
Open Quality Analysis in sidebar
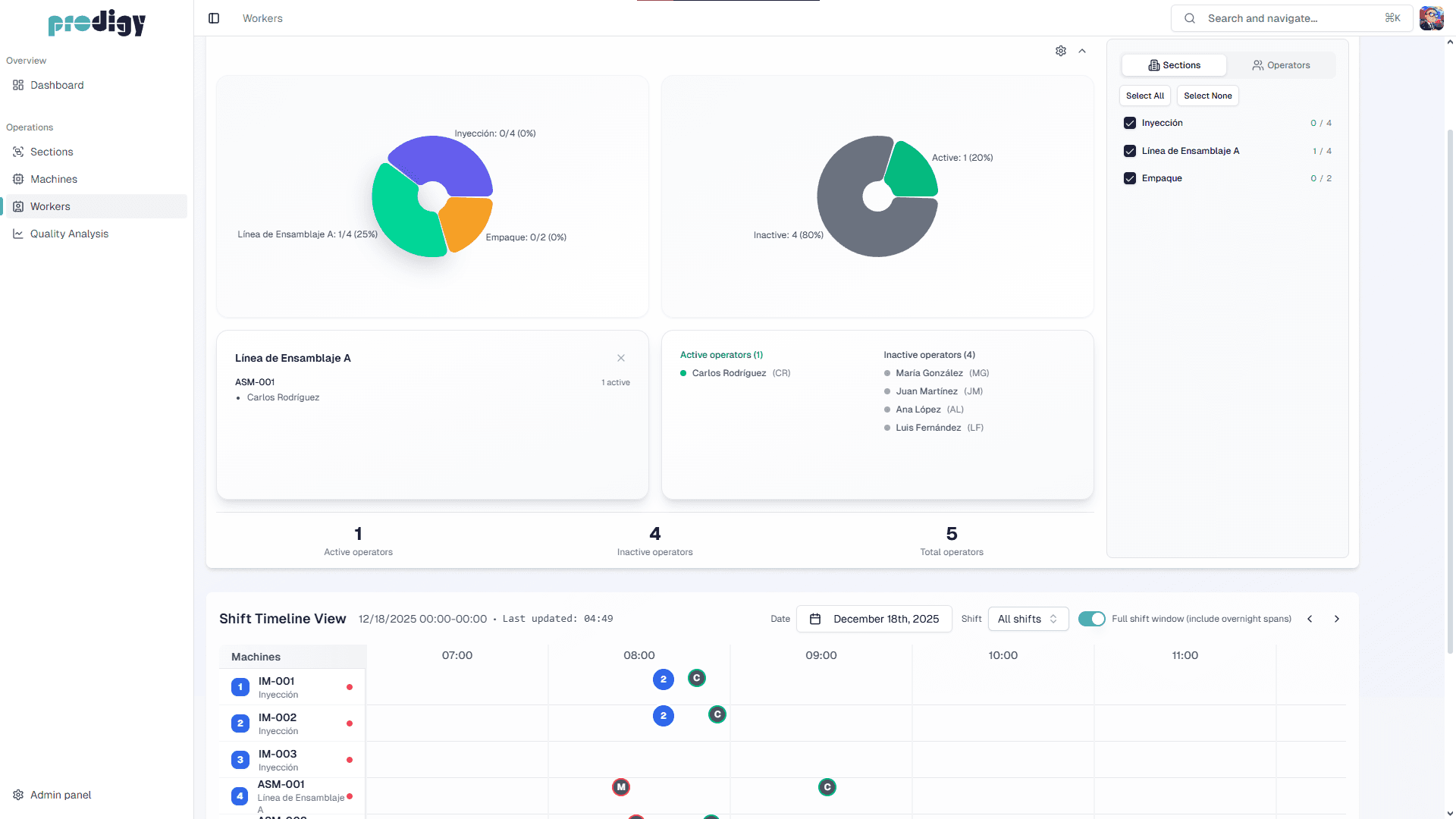click(69, 234)
